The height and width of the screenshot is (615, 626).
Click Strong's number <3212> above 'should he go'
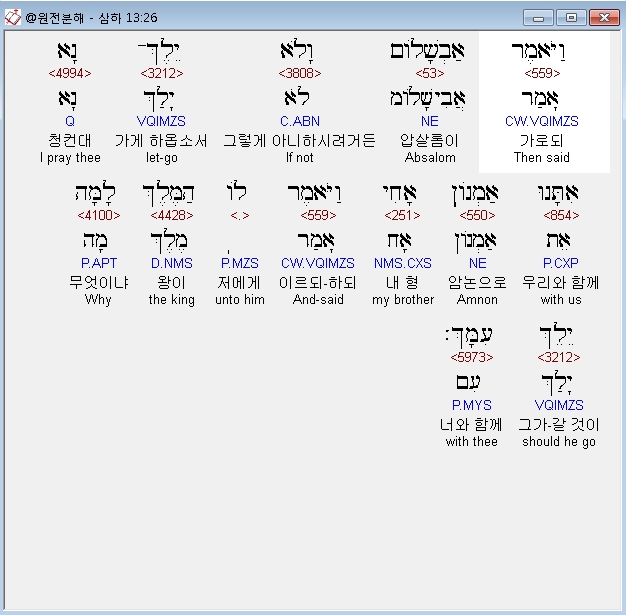[x=559, y=357]
